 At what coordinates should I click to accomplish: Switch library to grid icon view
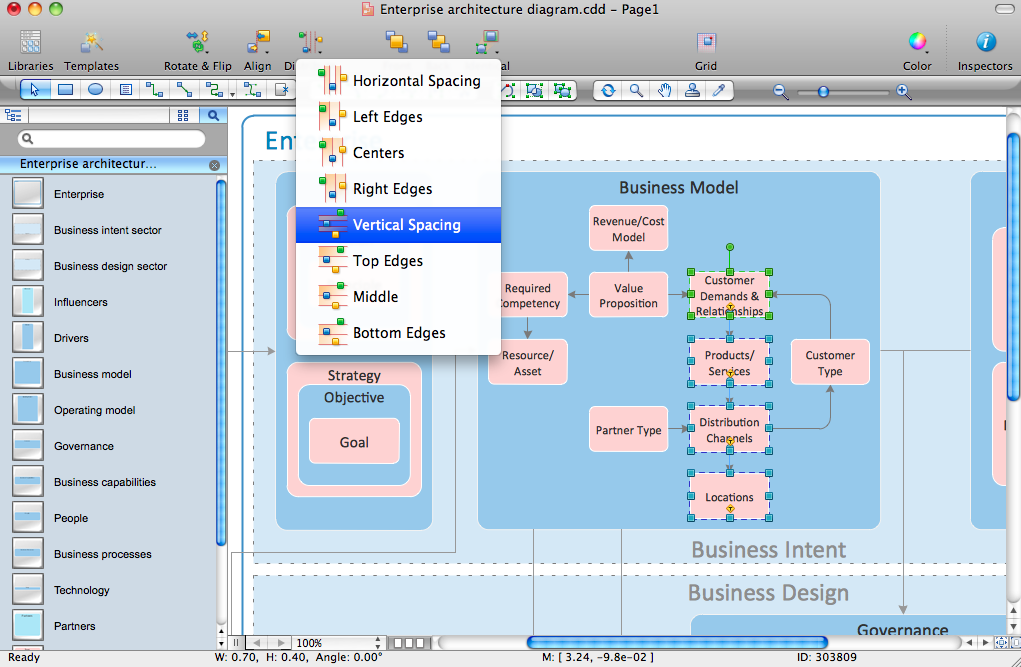pos(183,115)
